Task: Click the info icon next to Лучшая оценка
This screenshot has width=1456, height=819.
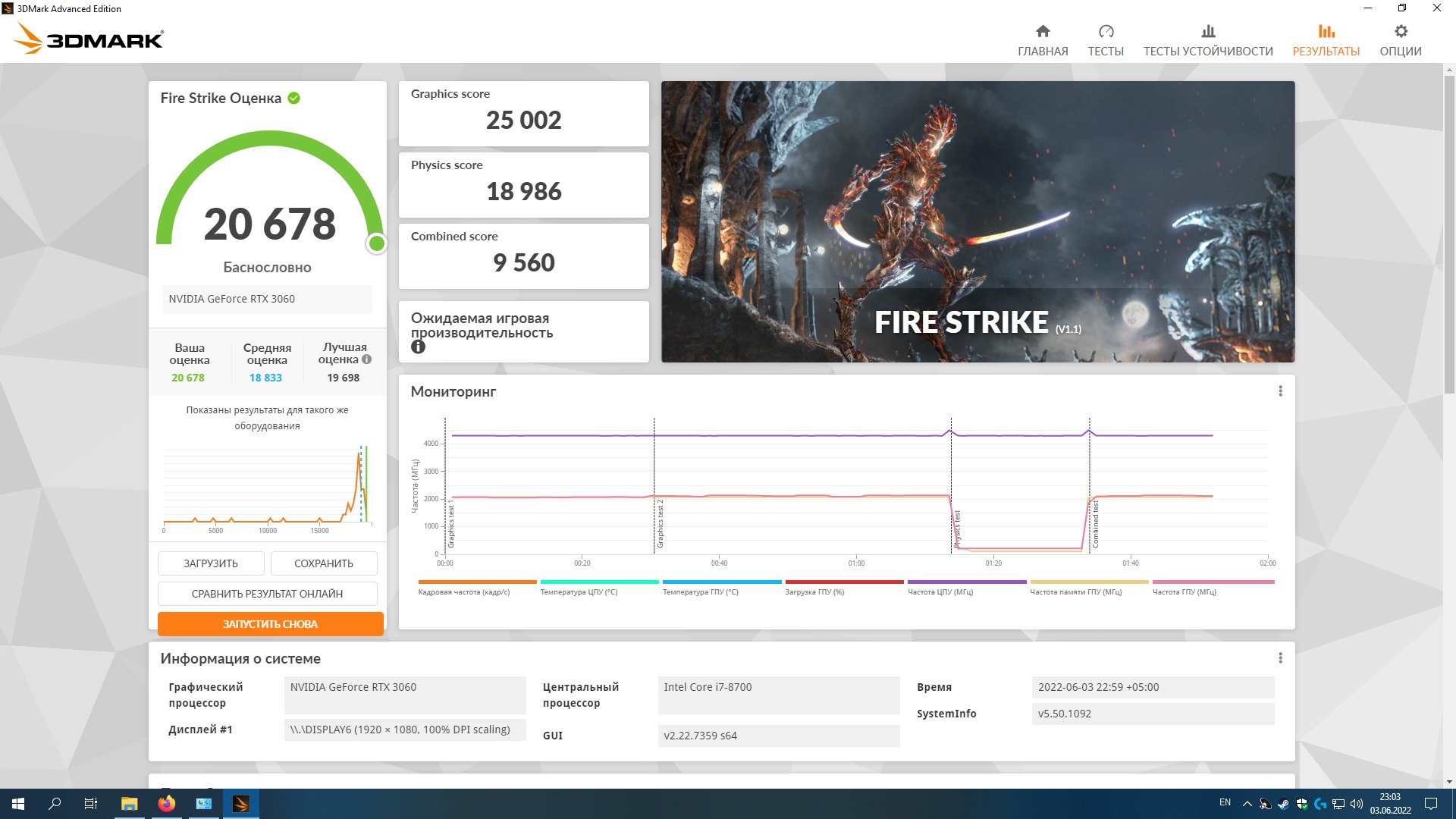Action: pos(367,359)
